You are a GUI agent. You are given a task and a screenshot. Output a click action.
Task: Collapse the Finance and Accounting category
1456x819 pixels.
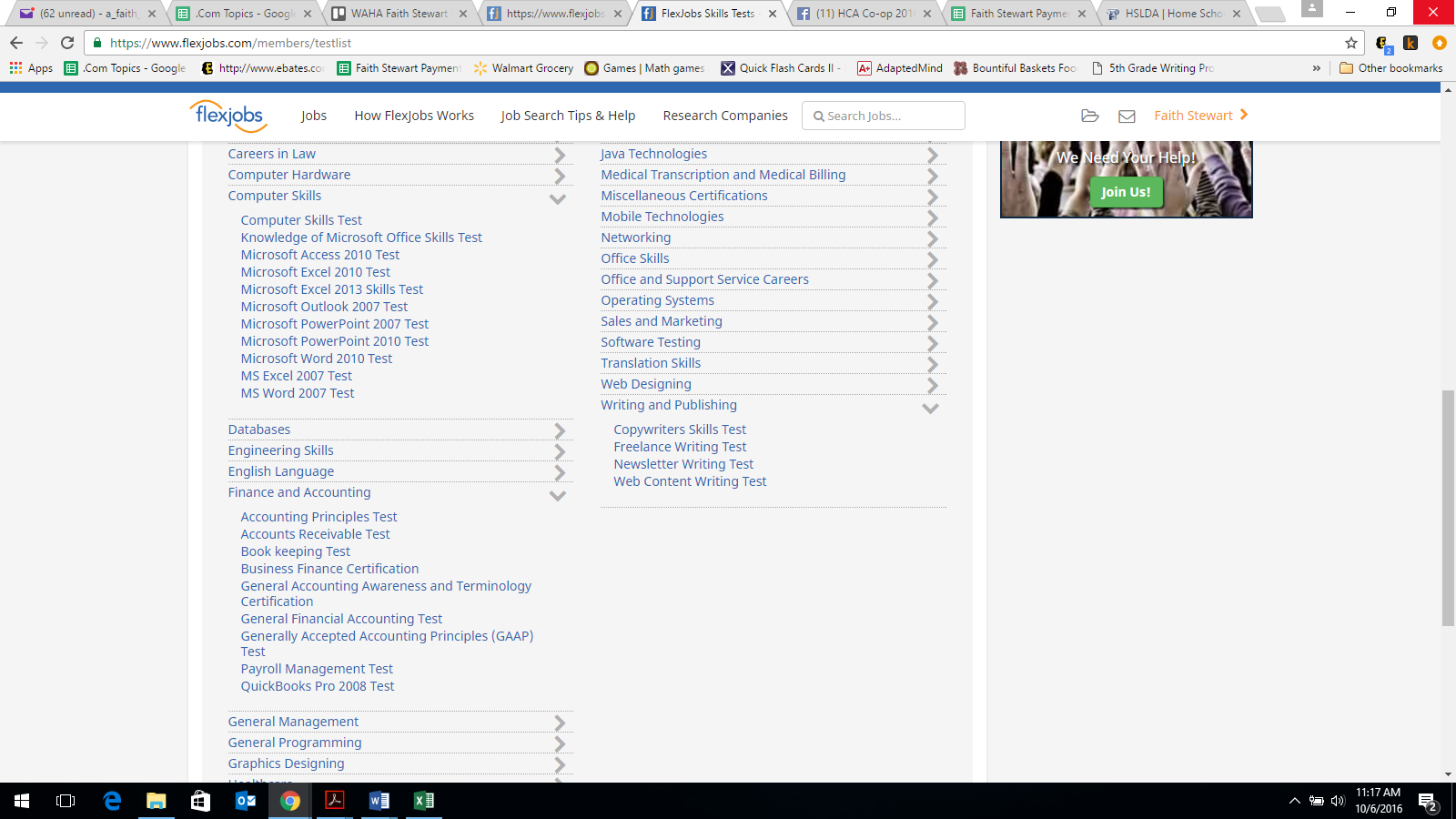click(x=558, y=495)
